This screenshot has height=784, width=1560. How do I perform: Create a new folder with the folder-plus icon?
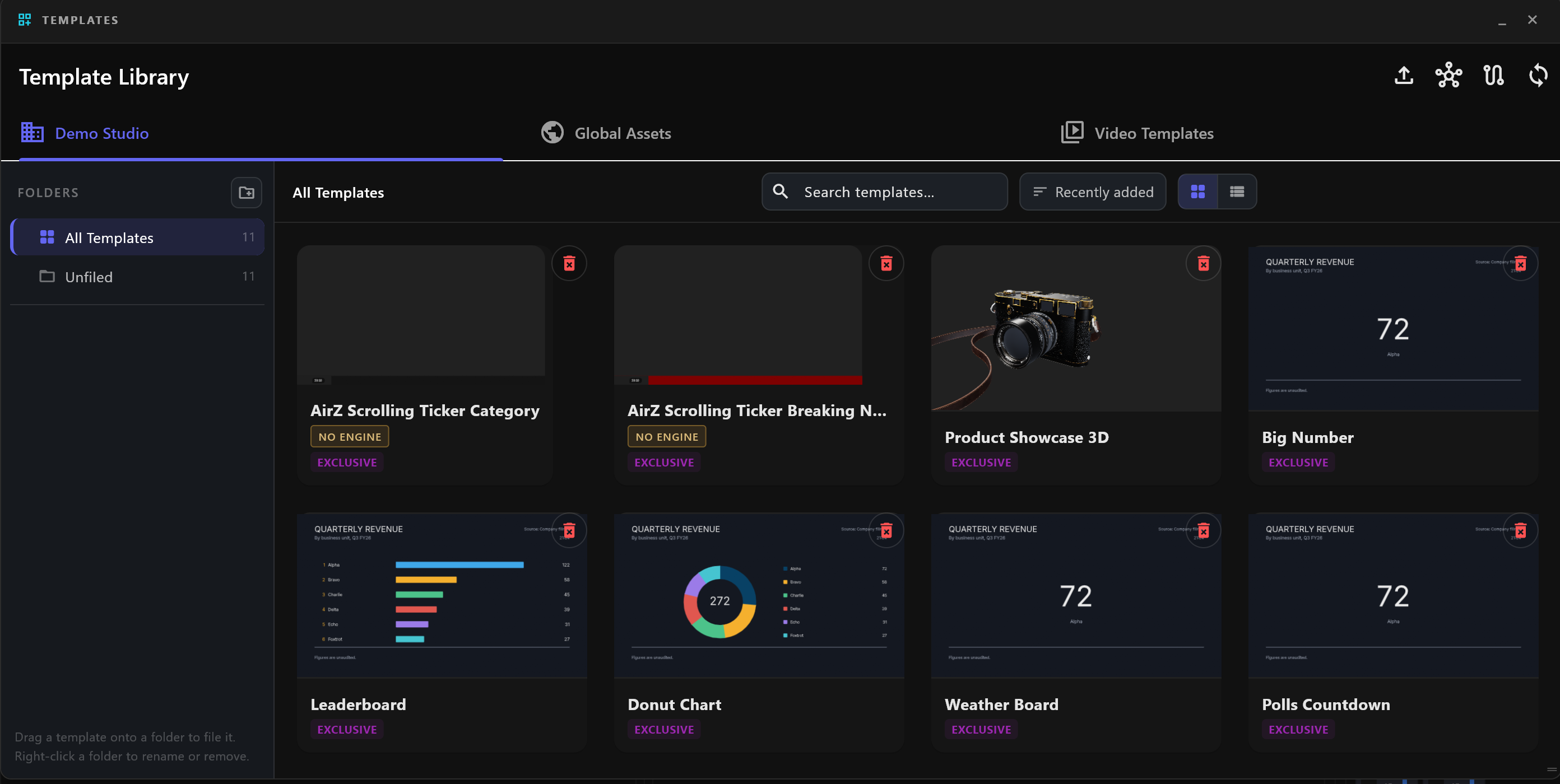tap(247, 193)
